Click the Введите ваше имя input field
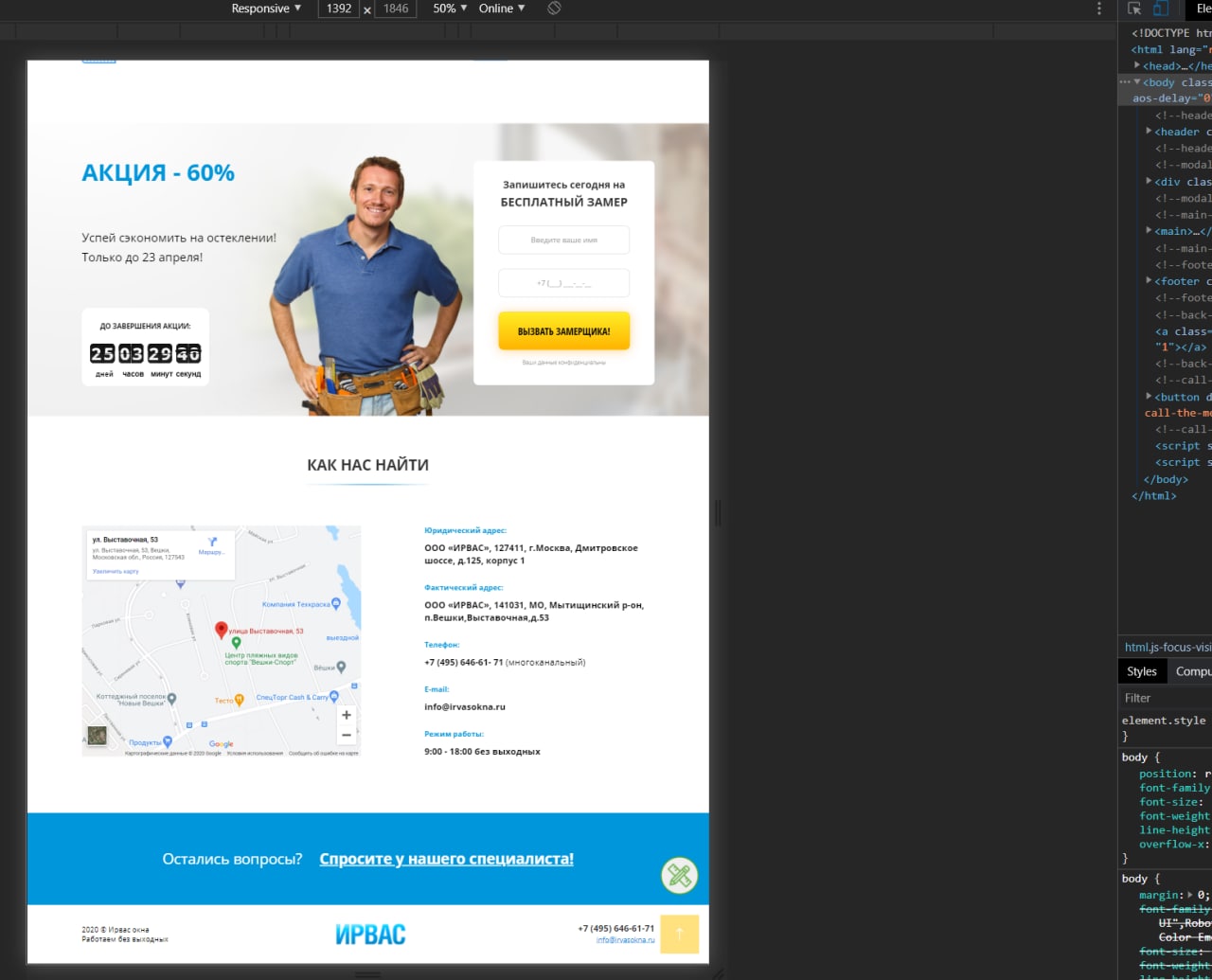1212x980 pixels. tap(563, 240)
